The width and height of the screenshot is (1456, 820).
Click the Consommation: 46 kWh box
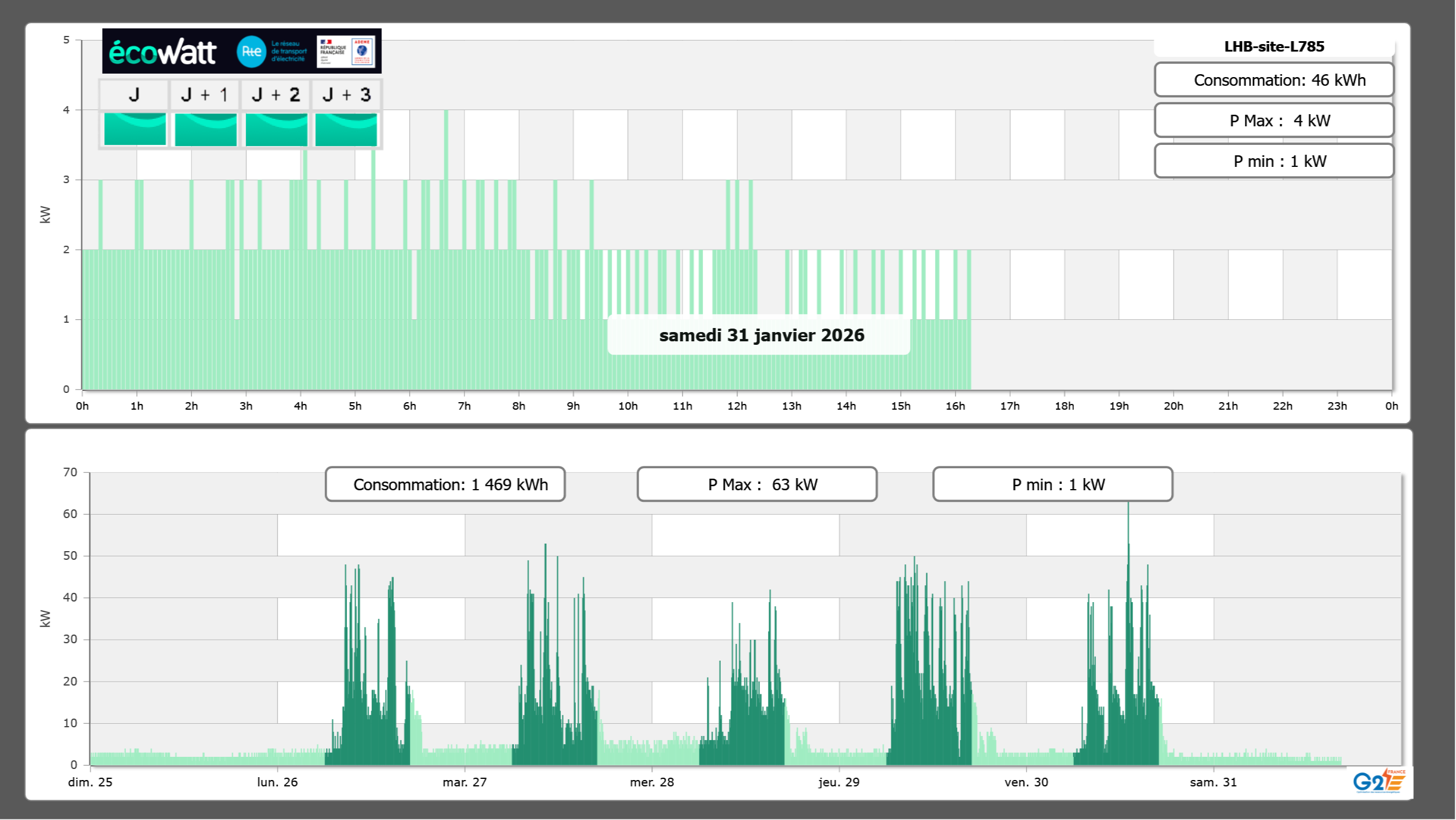pyautogui.click(x=1273, y=80)
